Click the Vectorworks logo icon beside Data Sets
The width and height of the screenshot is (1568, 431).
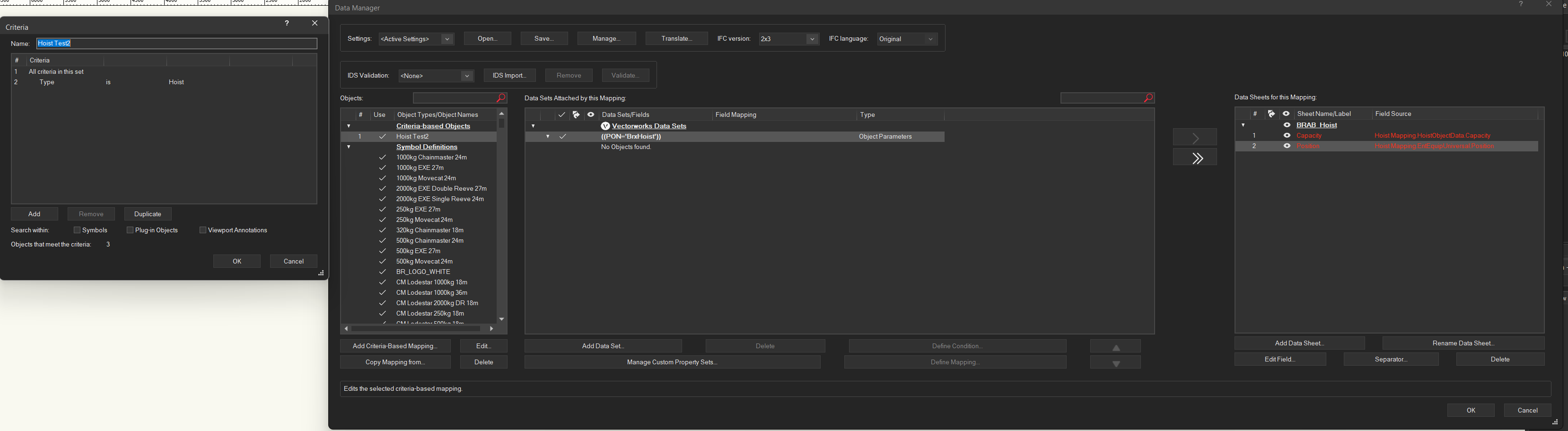click(605, 126)
